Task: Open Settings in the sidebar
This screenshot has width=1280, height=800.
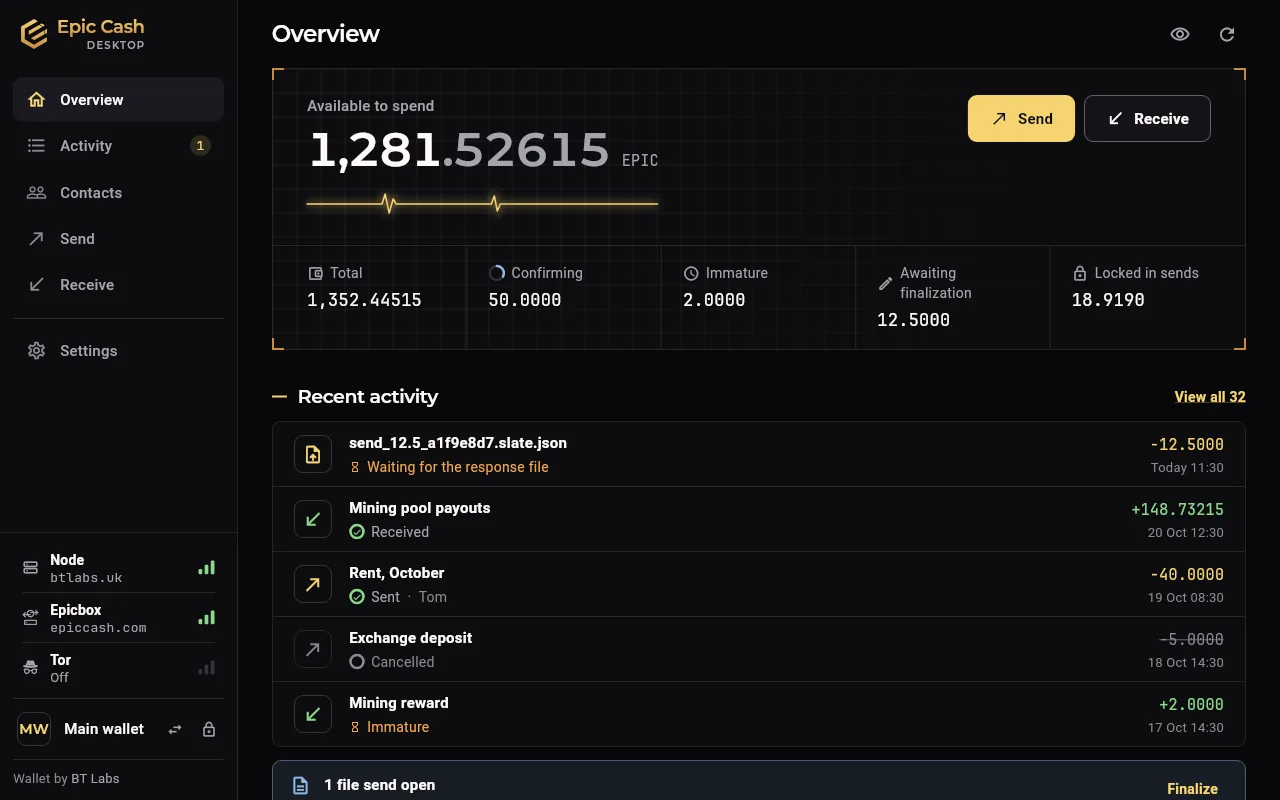Action: point(118,351)
